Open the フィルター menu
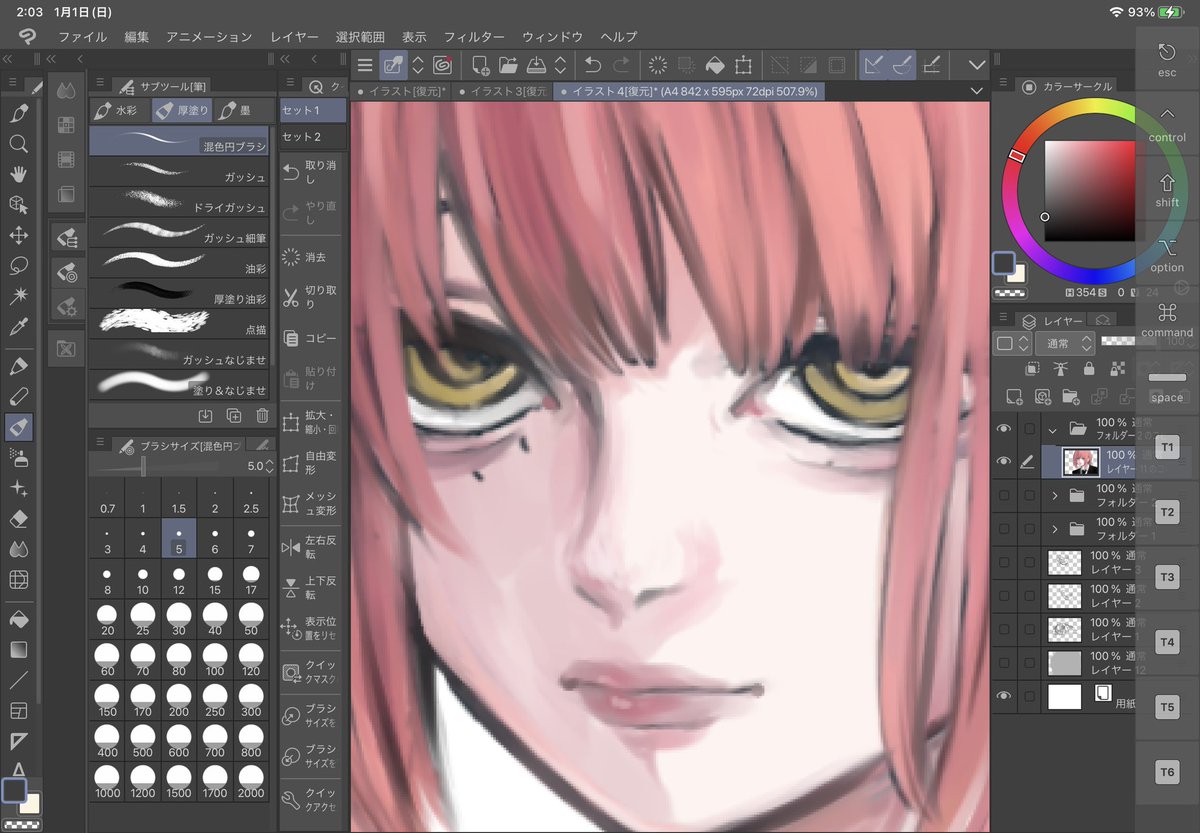Image resolution: width=1200 pixels, height=833 pixels. click(x=474, y=37)
